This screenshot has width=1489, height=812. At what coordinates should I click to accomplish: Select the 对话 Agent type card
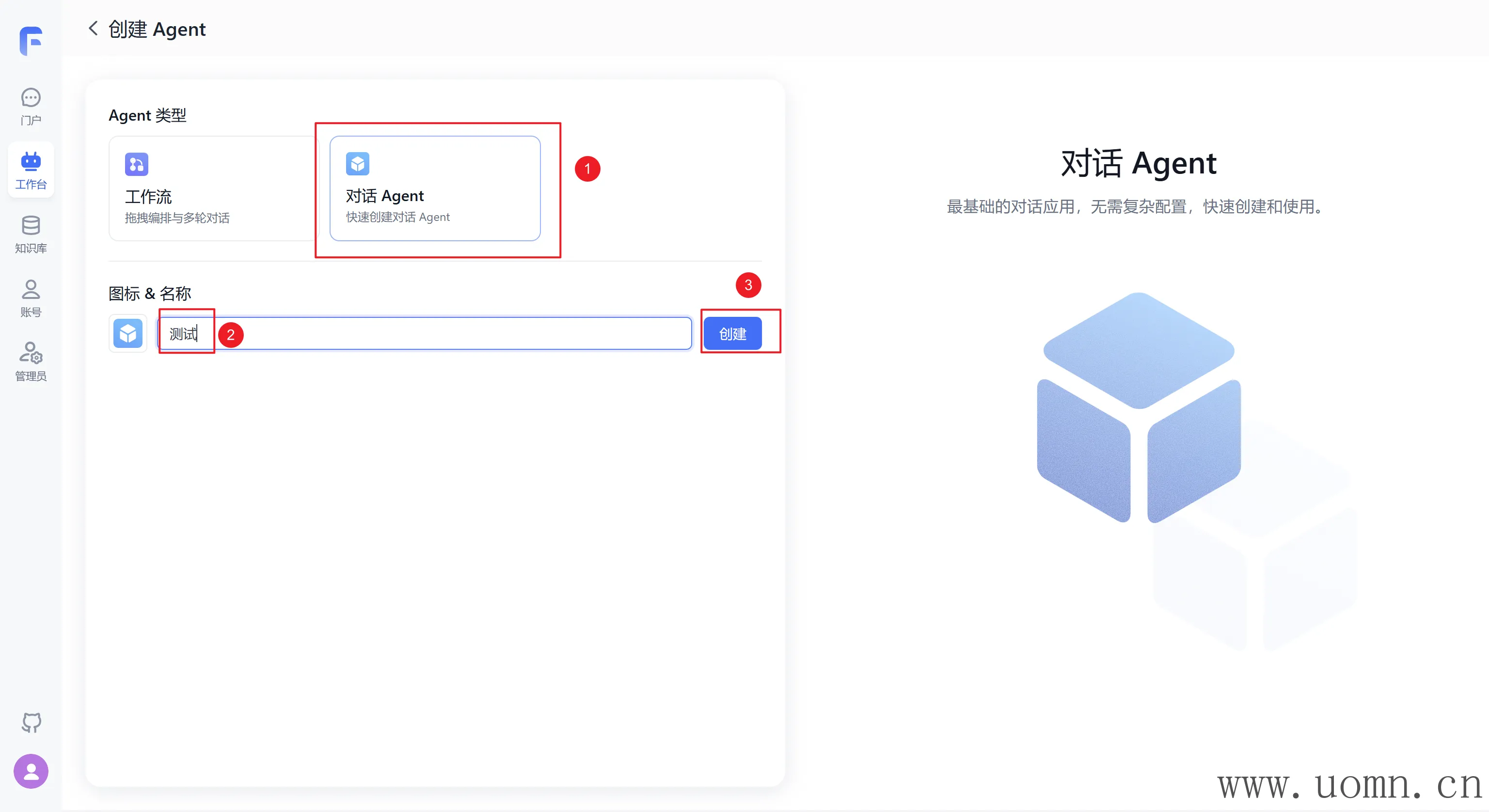[x=435, y=188]
